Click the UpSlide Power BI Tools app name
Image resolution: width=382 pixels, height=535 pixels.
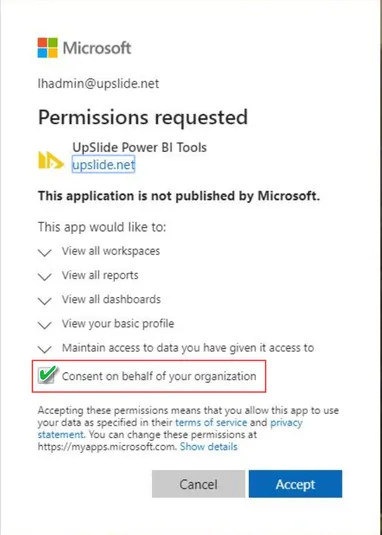[x=139, y=147]
